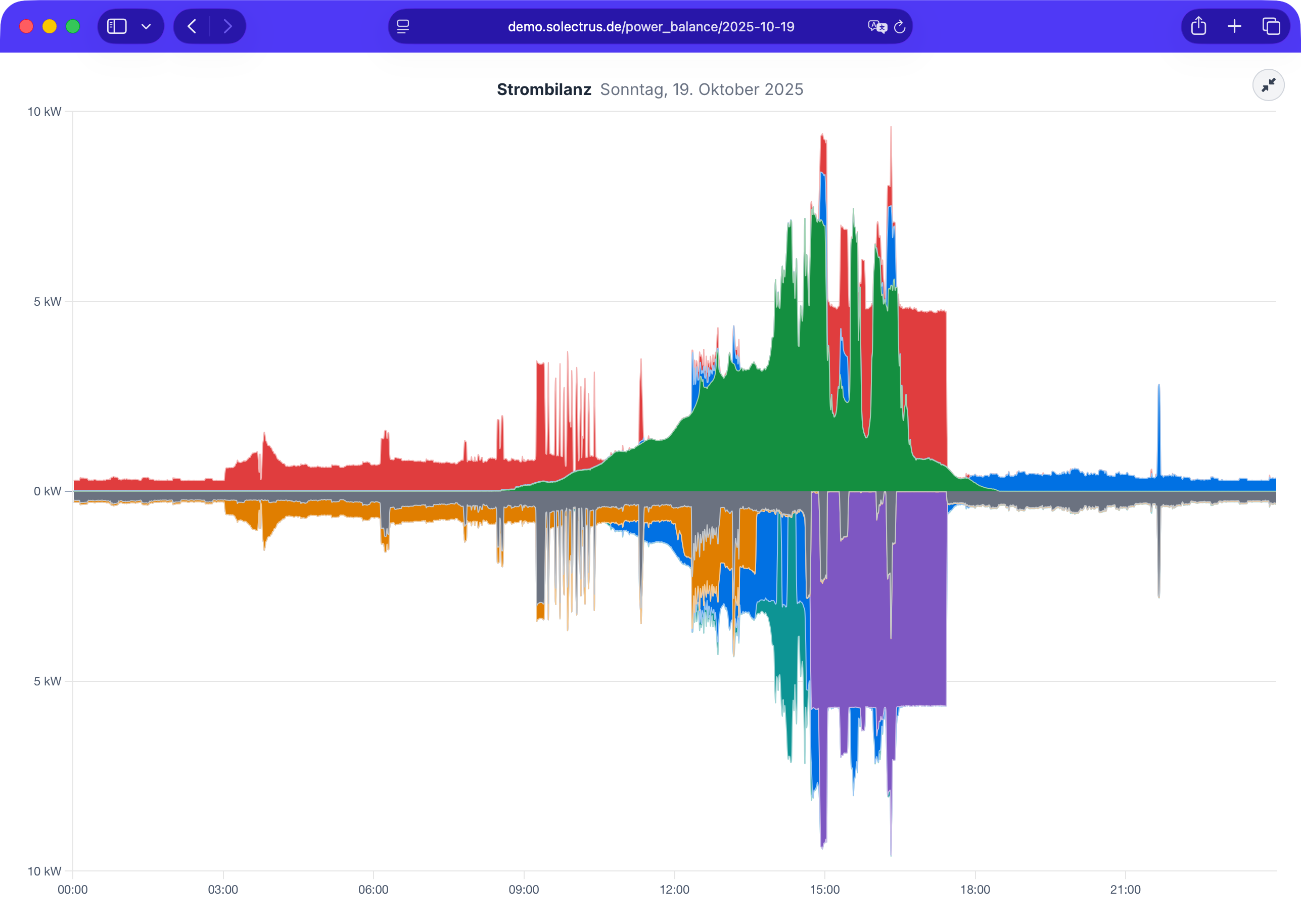Open the Share menu
Viewport: 1301px width, 924px height.
1198,27
